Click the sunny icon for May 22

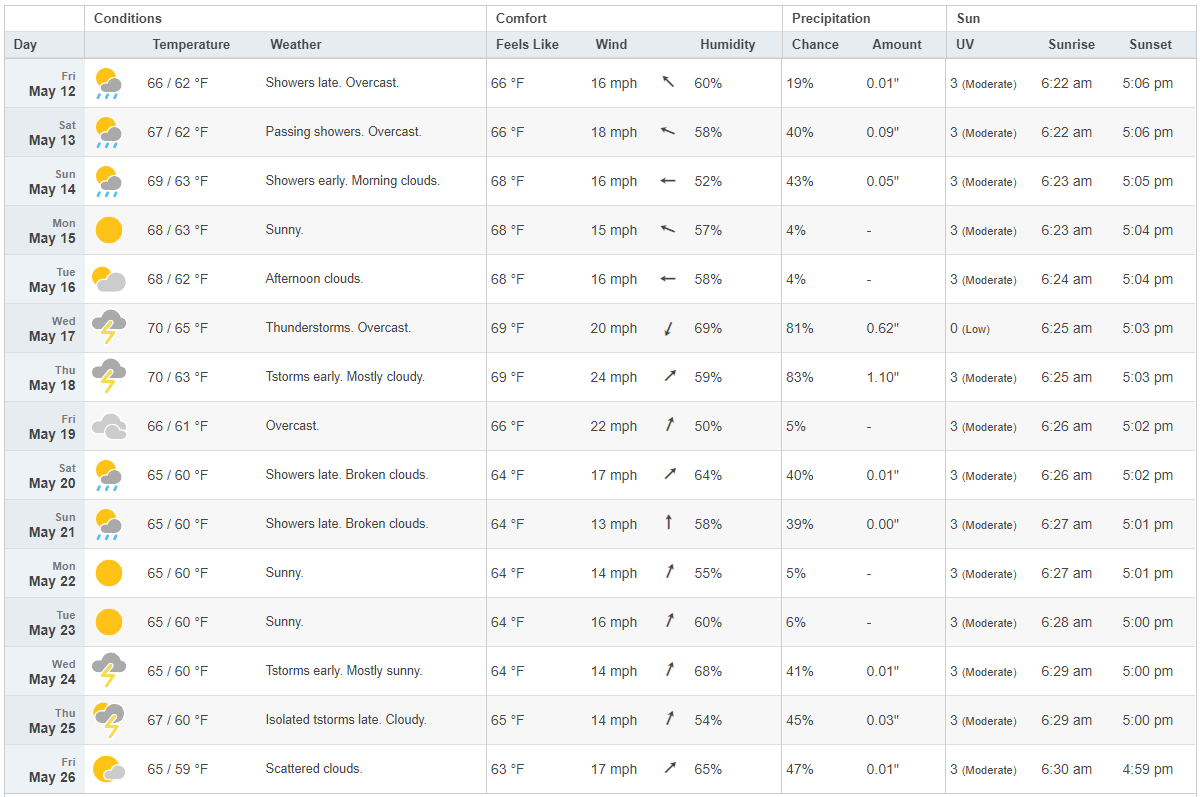(x=108, y=573)
